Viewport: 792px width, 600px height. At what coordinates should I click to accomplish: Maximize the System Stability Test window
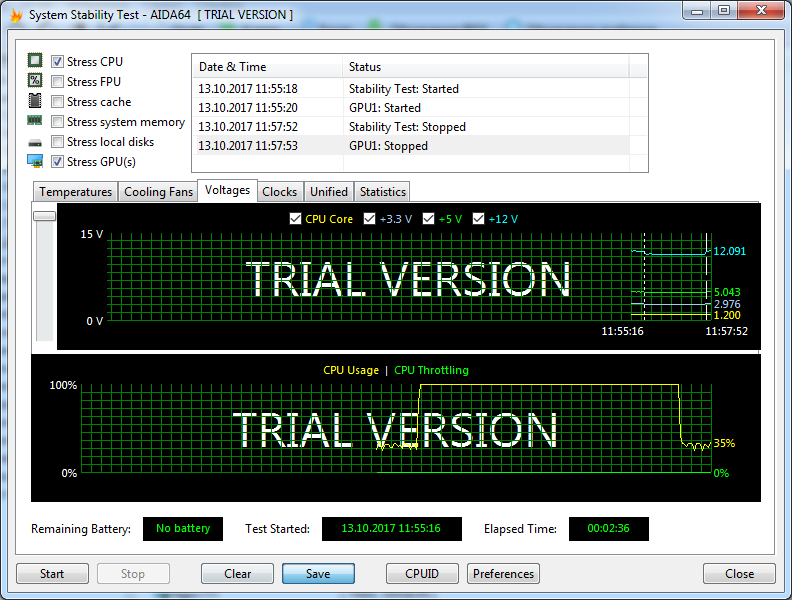724,11
